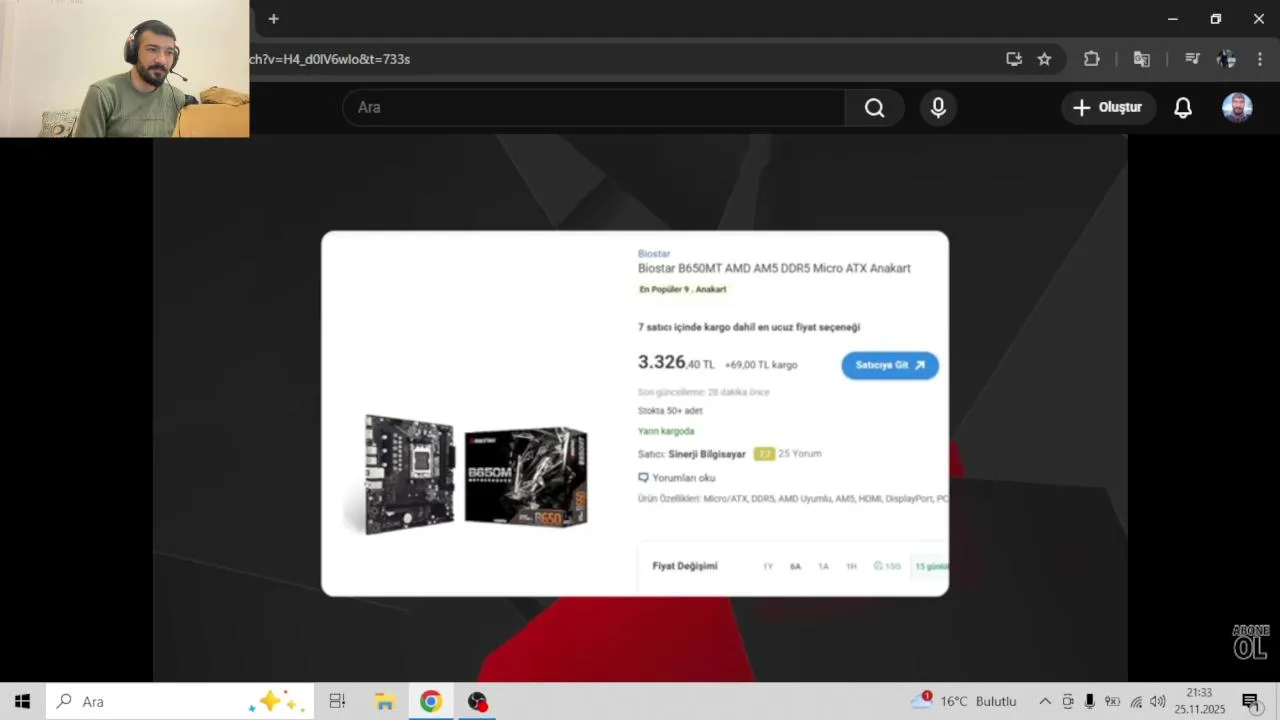Open YouTube notifications bell
This screenshot has width=1280, height=720.
click(x=1183, y=108)
